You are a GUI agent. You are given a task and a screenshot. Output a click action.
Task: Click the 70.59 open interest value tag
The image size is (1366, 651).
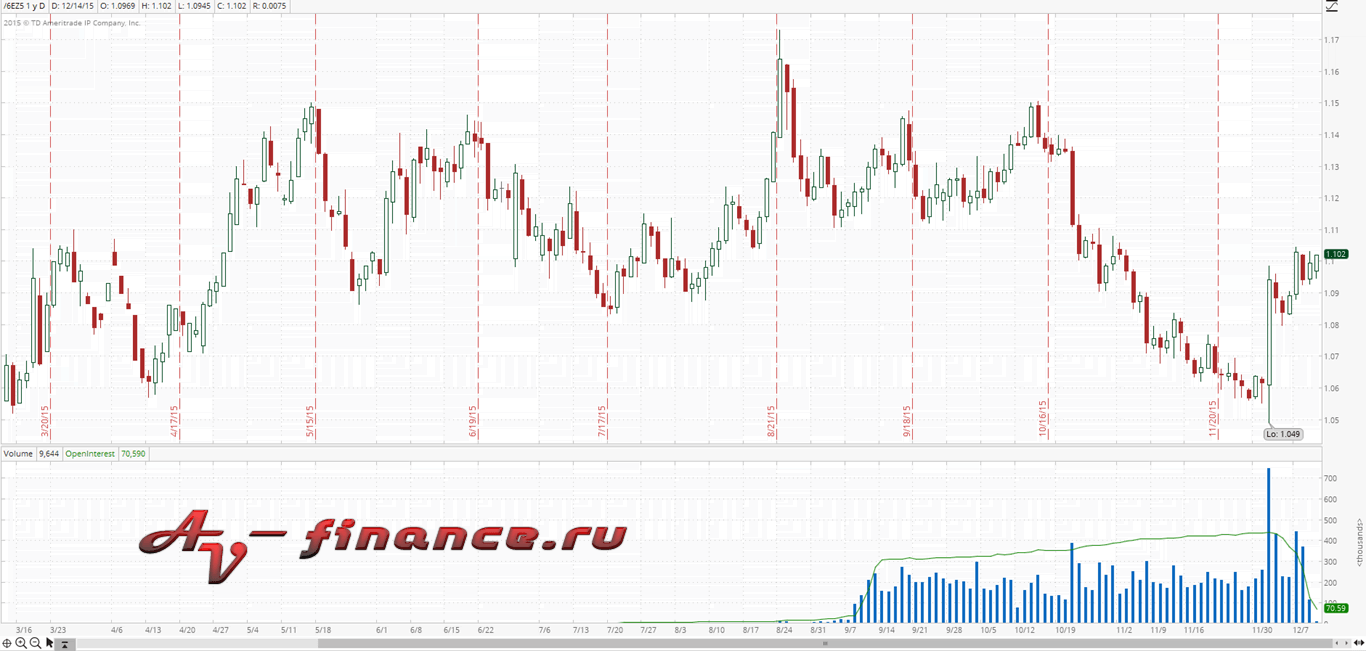[1336, 608]
